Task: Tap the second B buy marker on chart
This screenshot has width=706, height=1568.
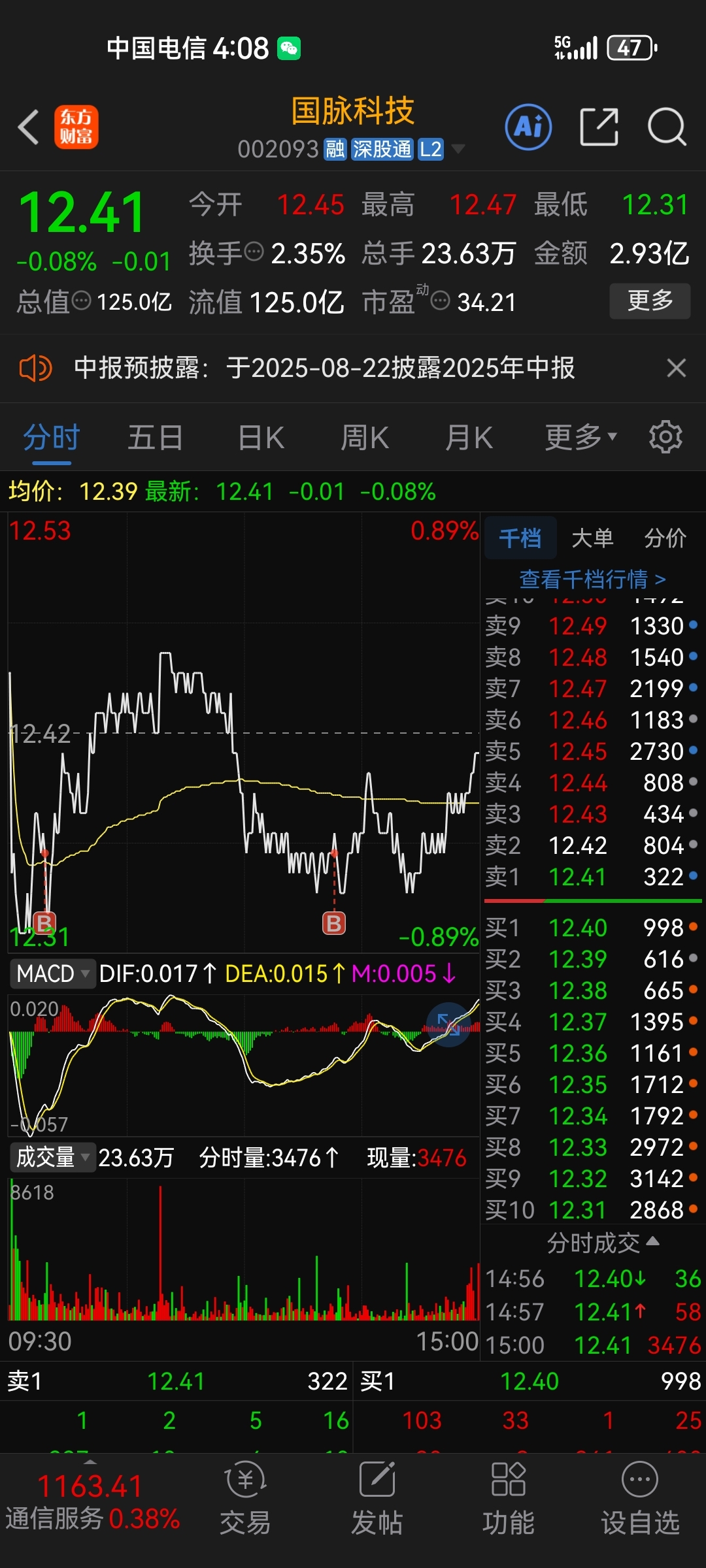Action: (x=334, y=923)
